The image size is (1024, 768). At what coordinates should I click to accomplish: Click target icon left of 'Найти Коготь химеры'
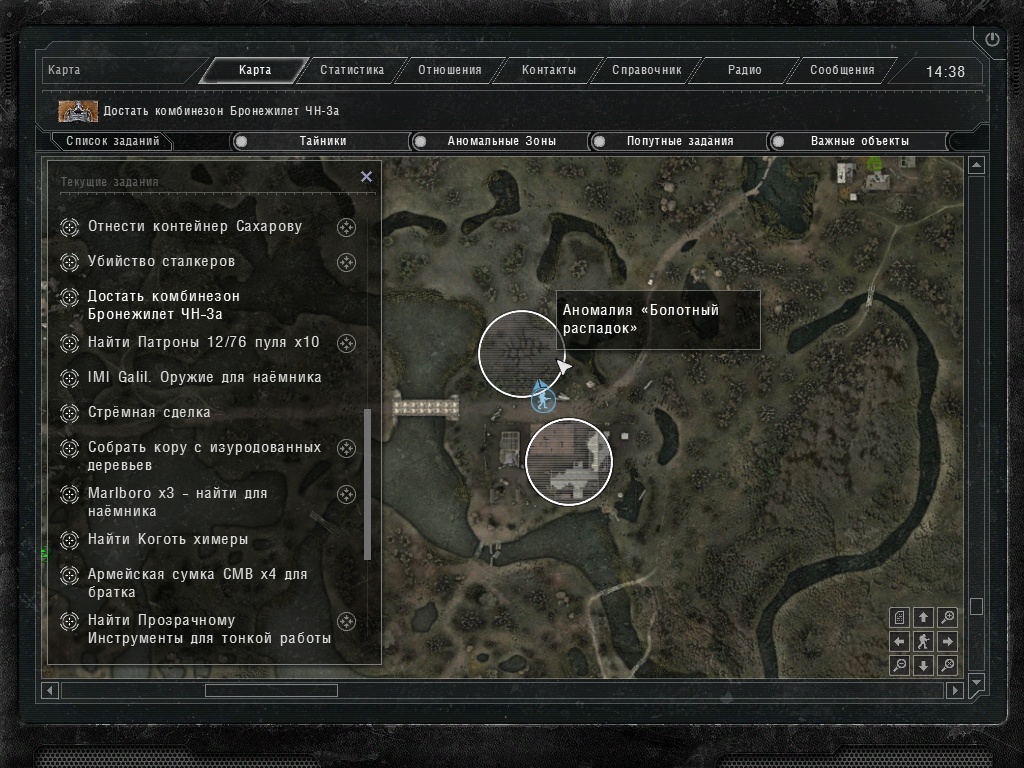69,540
